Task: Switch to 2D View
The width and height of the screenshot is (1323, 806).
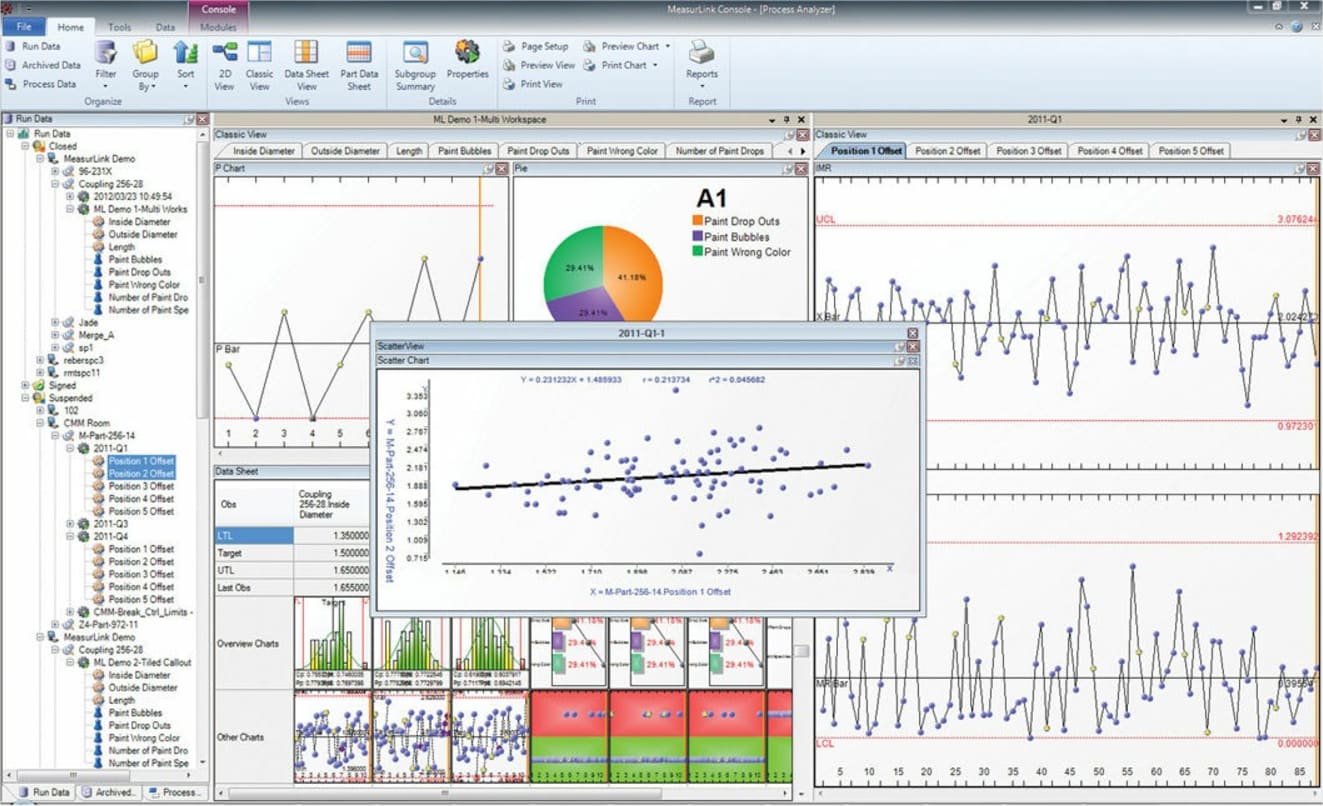Action: (225, 66)
